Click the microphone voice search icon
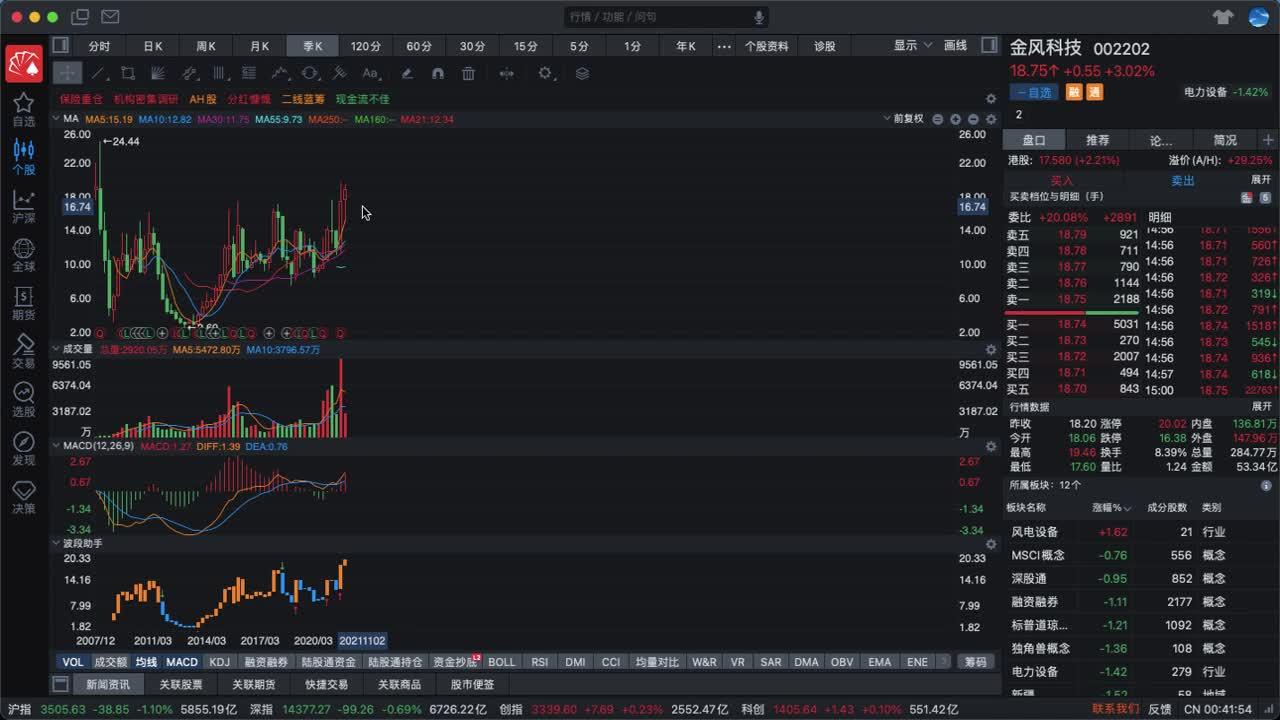Image resolution: width=1280 pixels, height=720 pixels. click(759, 17)
